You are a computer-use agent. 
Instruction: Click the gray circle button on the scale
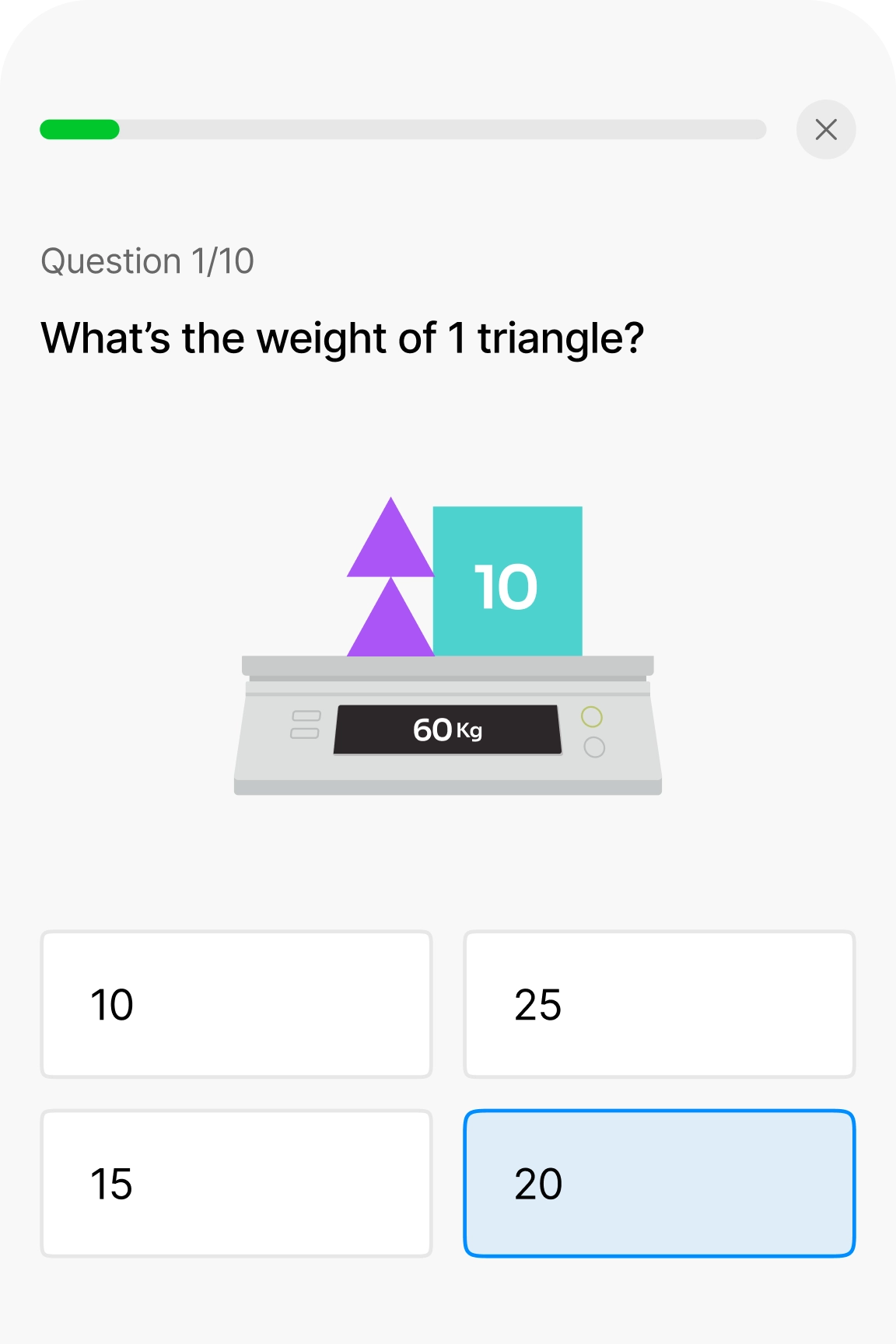(x=594, y=747)
